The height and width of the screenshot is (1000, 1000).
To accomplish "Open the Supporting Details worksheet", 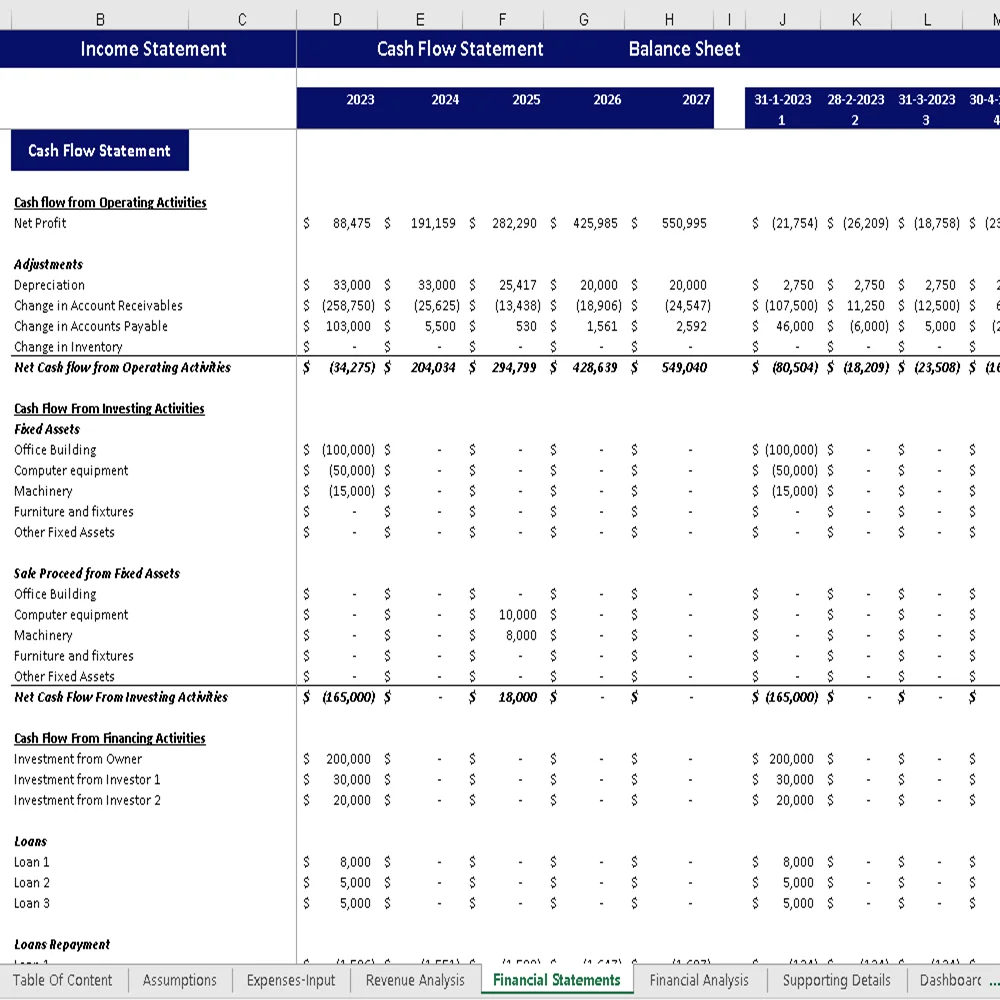I will tap(836, 980).
